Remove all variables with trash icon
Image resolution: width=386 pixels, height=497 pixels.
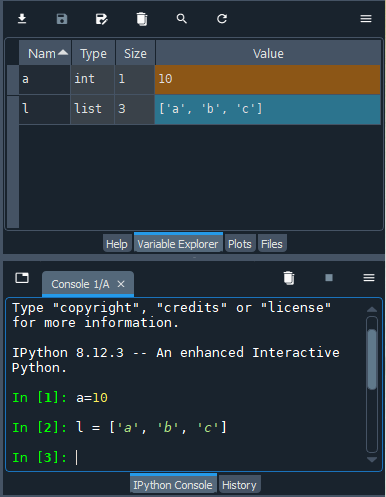(142, 19)
